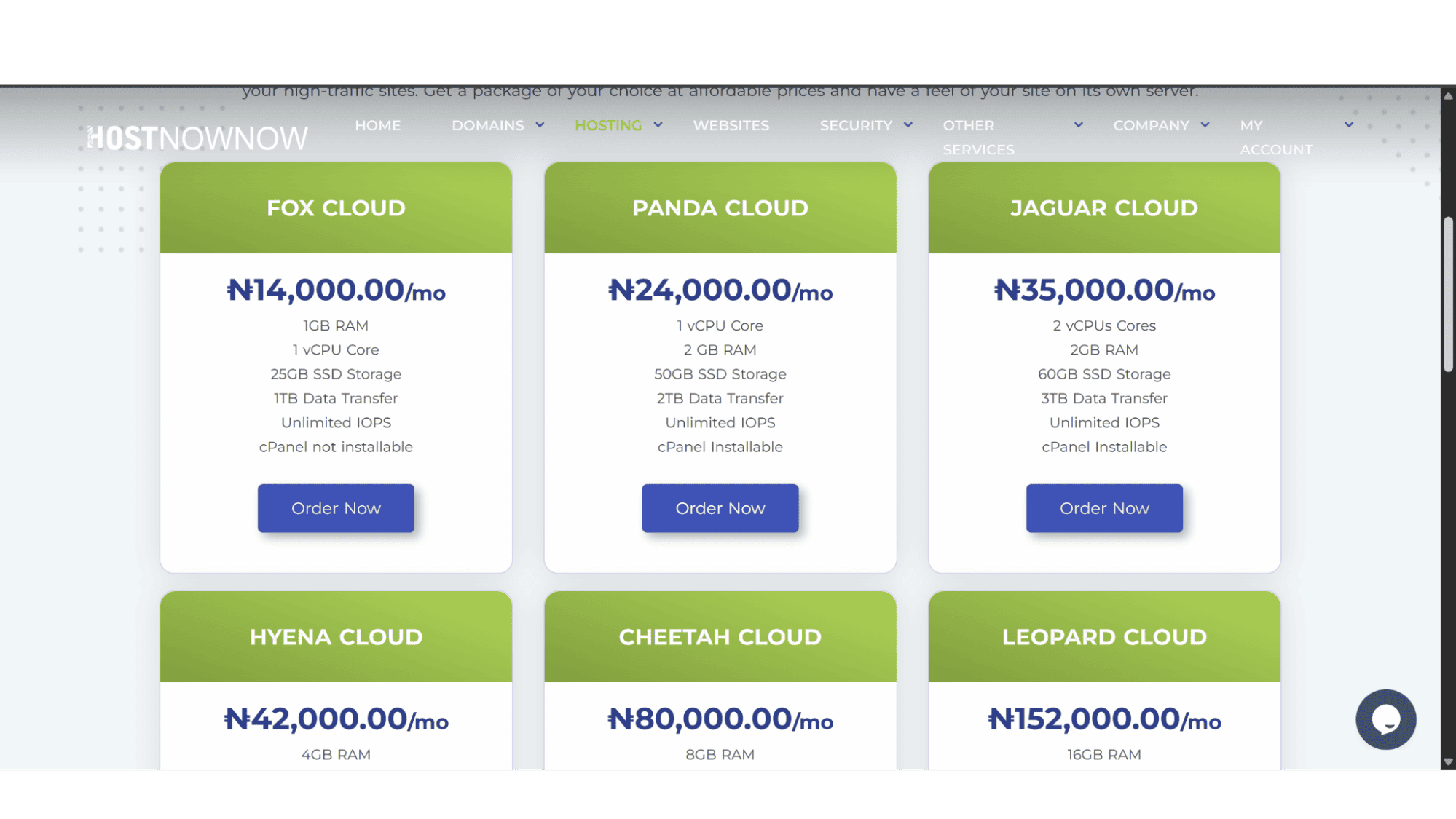The image size is (1456, 819).
Task: Open the My Account menu
Action: click(x=1276, y=137)
